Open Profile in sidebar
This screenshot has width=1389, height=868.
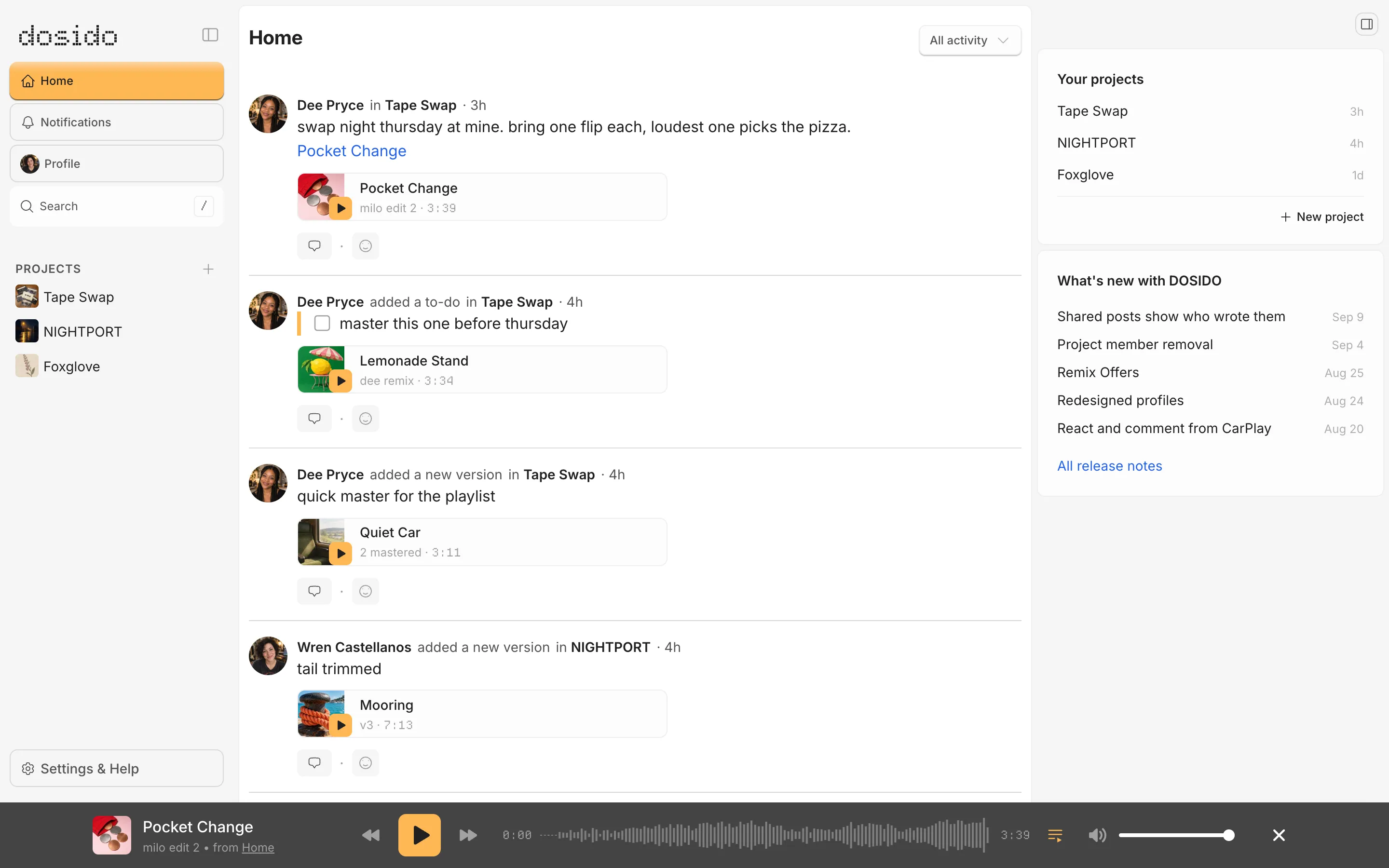click(x=117, y=163)
